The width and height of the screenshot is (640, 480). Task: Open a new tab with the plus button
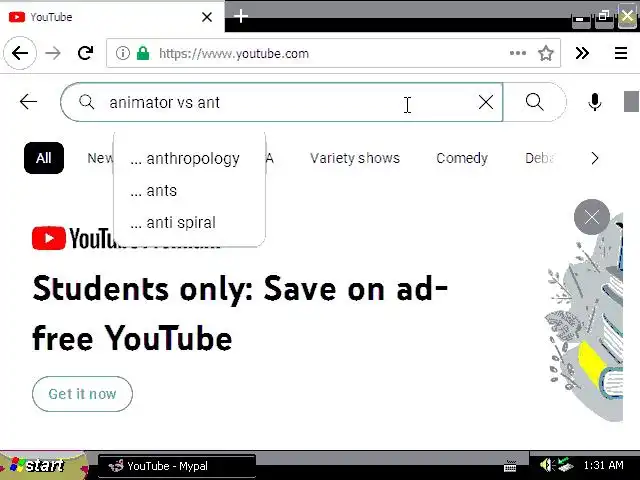point(241,16)
